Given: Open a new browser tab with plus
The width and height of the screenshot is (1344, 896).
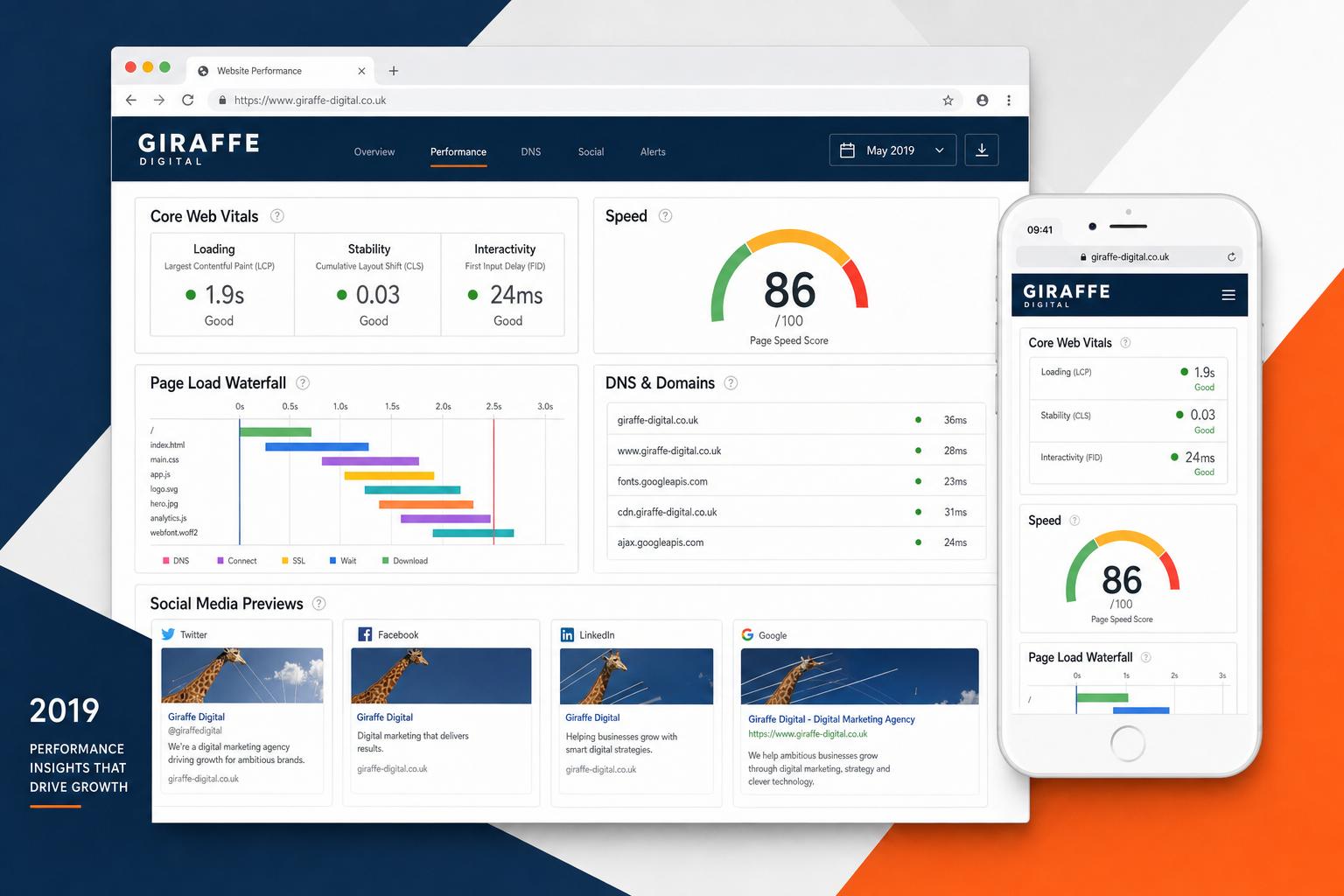Looking at the screenshot, I should [x=394, y=71].
